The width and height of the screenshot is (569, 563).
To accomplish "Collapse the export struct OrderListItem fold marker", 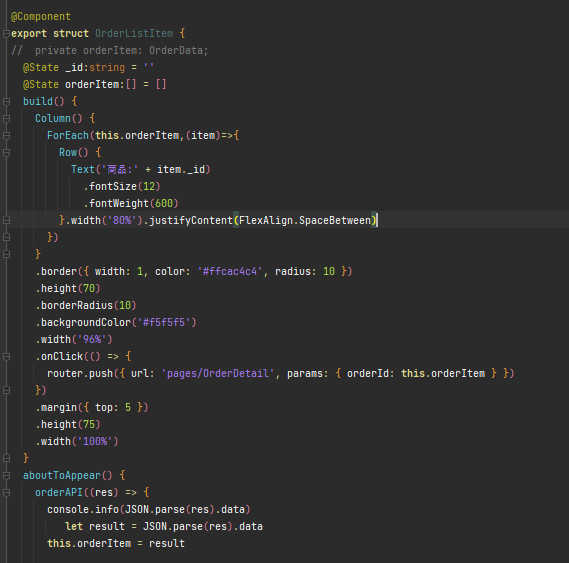I will tap(6, 34).
